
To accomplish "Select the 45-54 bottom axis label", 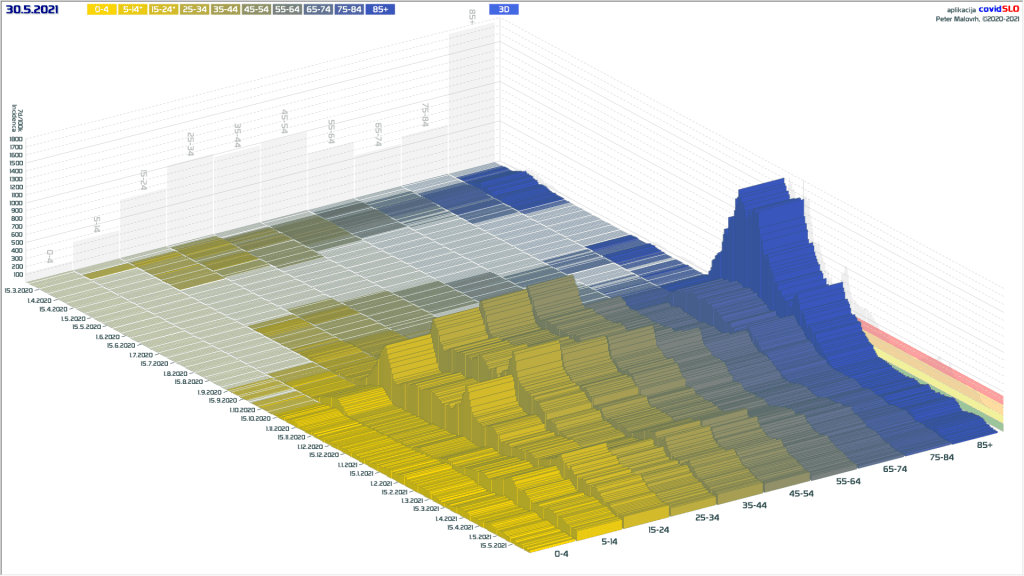I will coord(802,493).
